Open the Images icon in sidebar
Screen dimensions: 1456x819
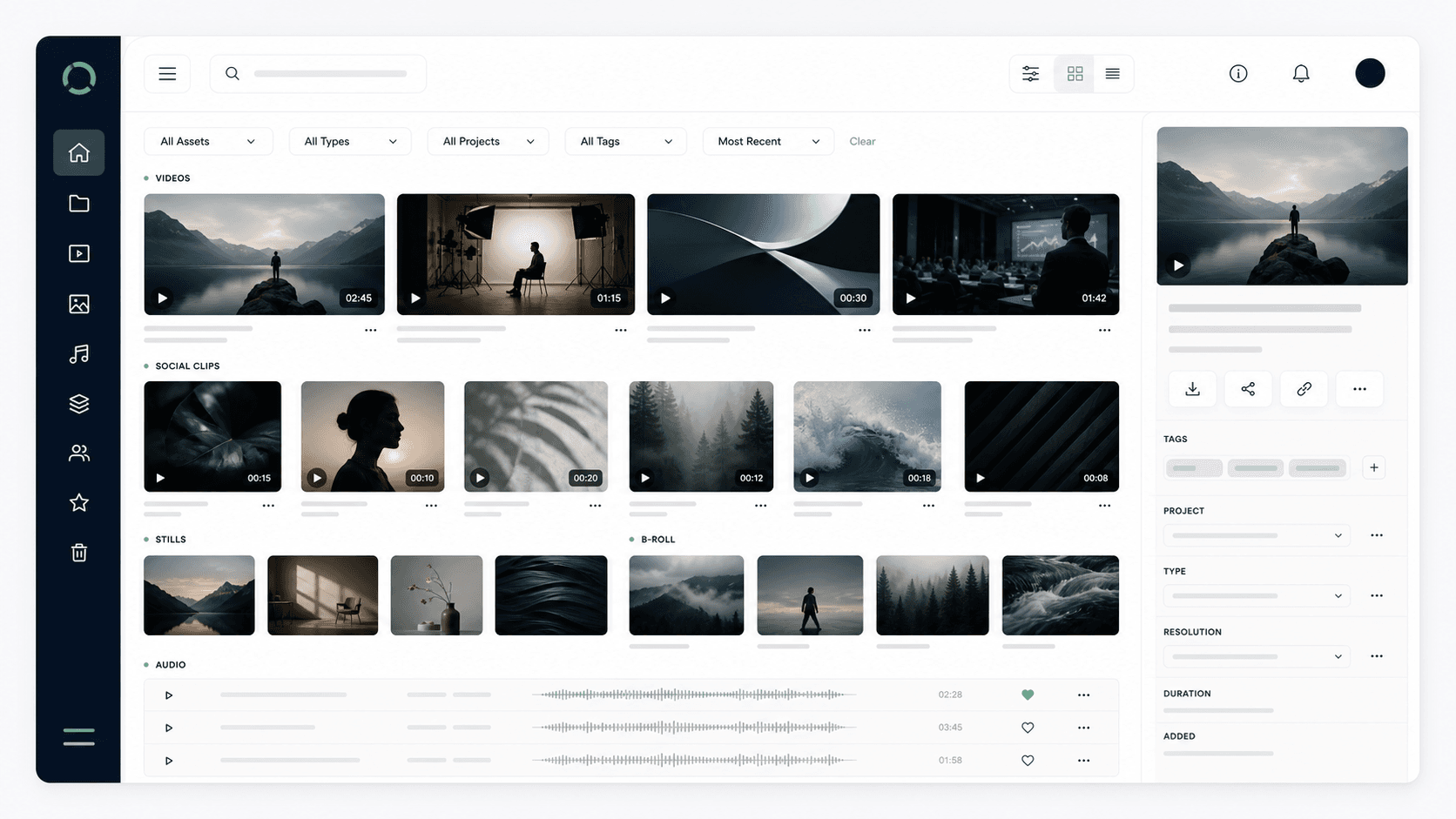click(78, 304)
